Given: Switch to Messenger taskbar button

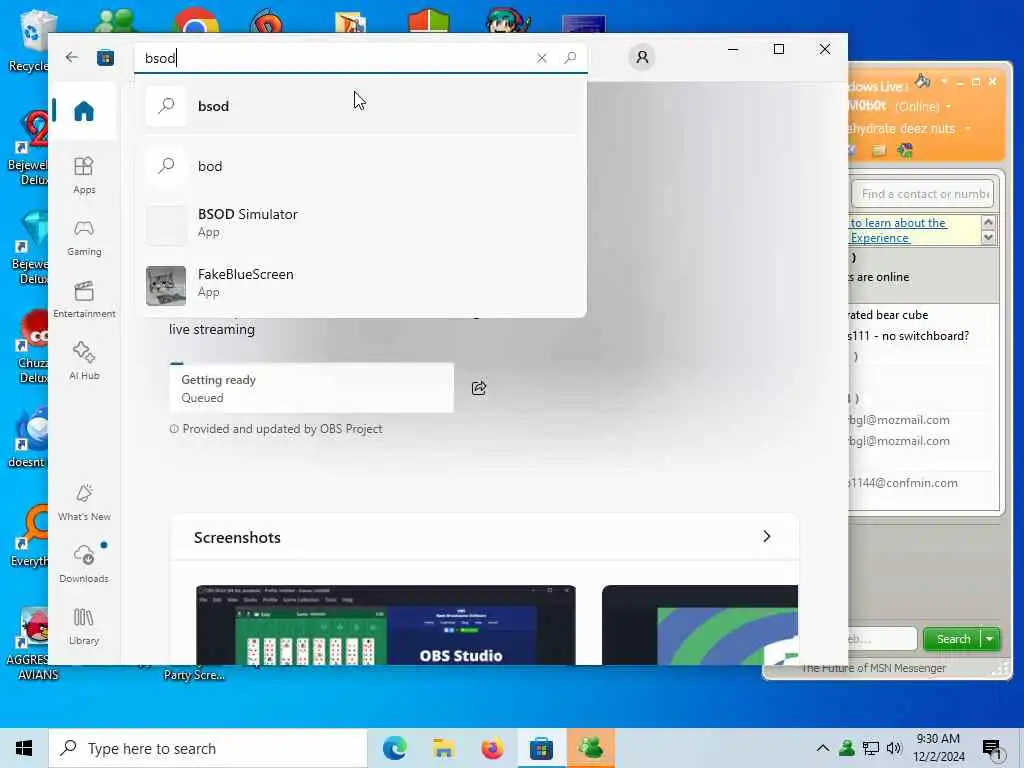Looking at the screenshot, I should (x=590, y=748).
